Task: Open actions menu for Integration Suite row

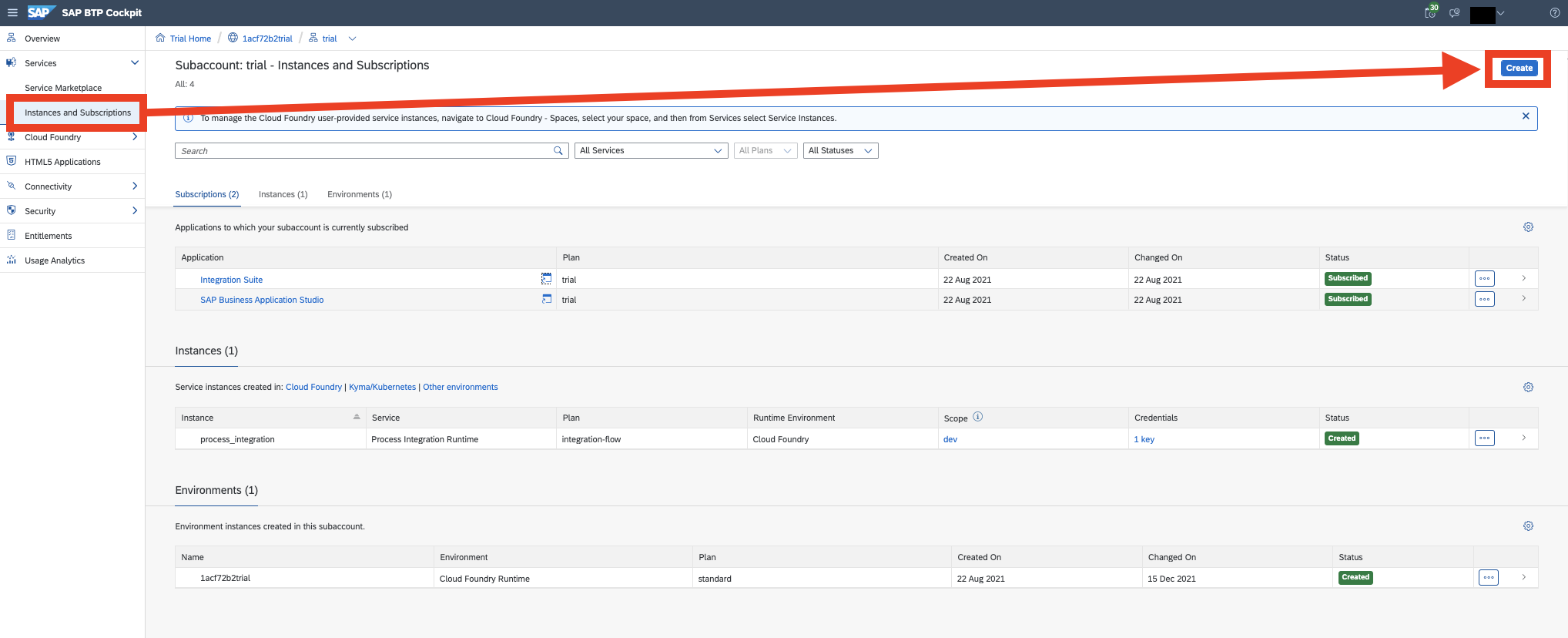Action: (x=1484, y=279)
